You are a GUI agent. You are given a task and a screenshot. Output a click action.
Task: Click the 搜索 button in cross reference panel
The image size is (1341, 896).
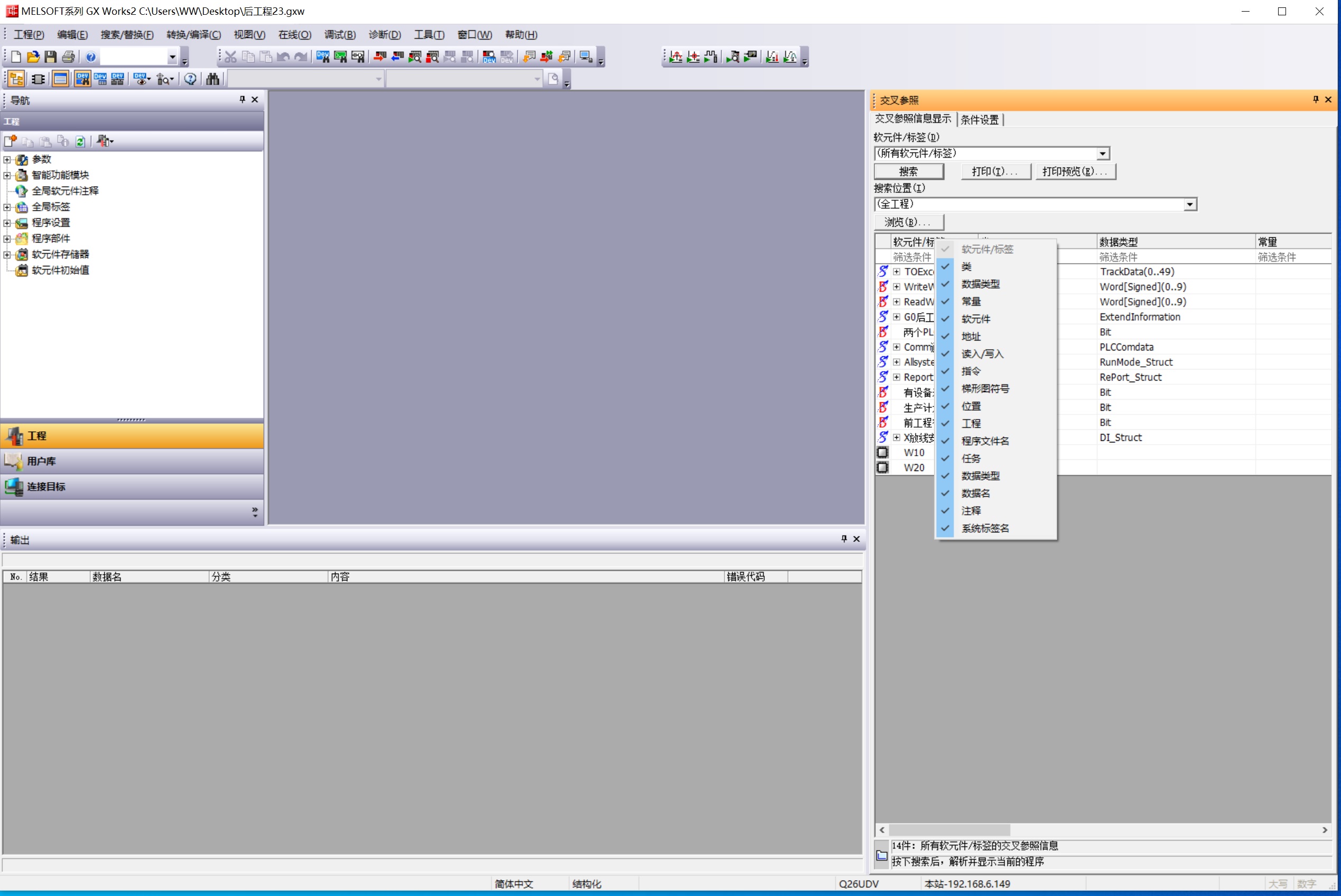[x=909, y=171]
